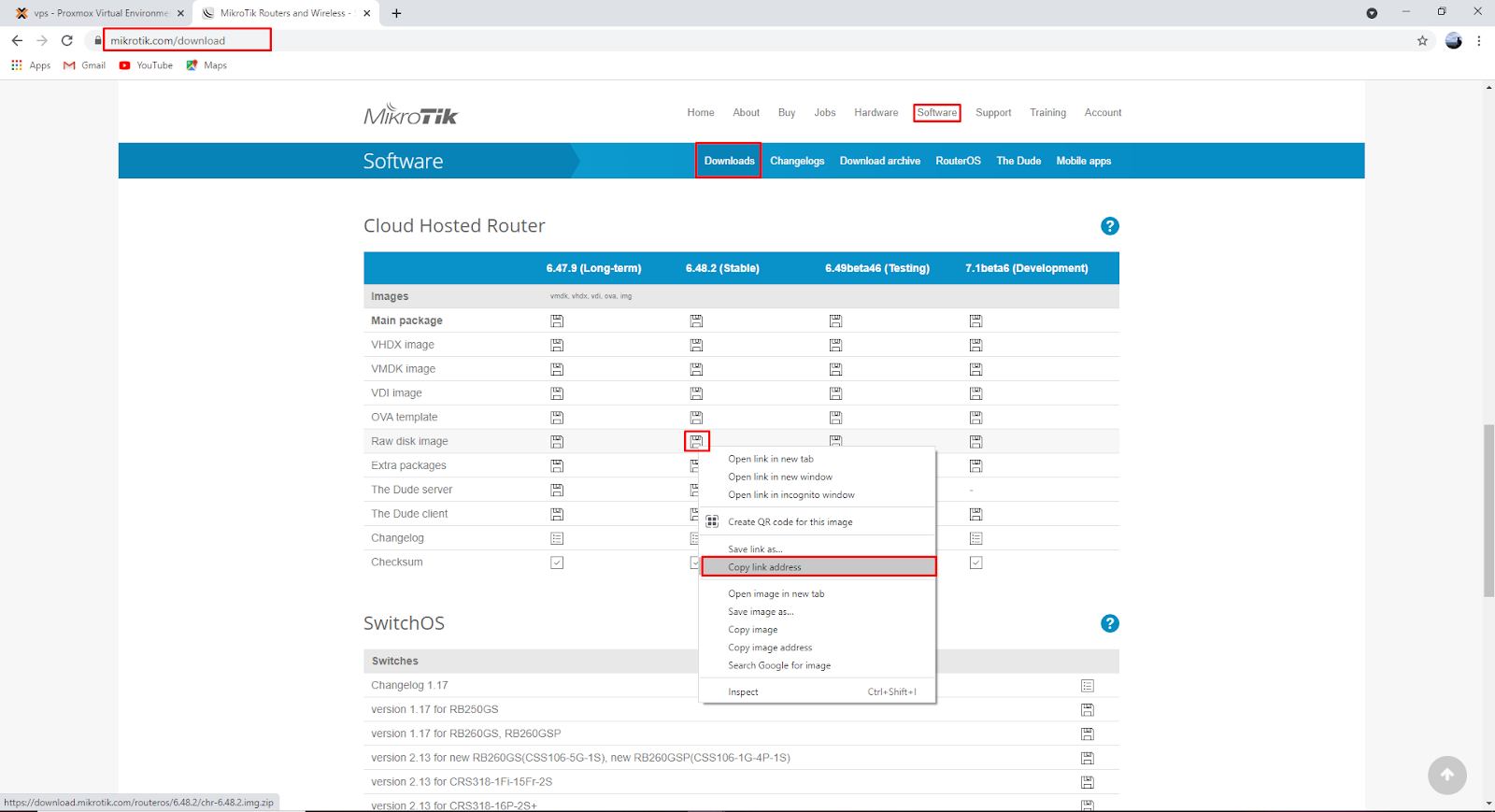
Task: Open Changelog for 6.47.9 Long-term
Action: [x=557, y=538]
